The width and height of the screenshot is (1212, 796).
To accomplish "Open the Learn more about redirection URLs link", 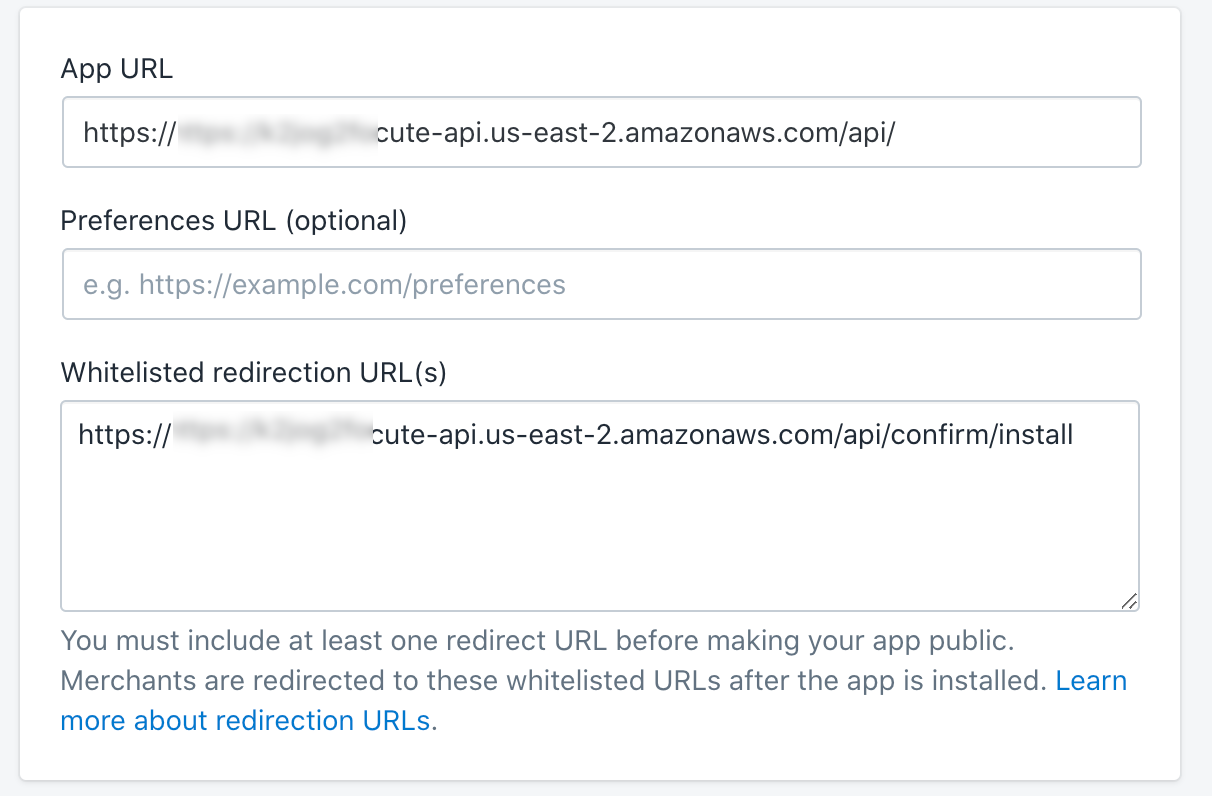I will (x=246, y=720).
